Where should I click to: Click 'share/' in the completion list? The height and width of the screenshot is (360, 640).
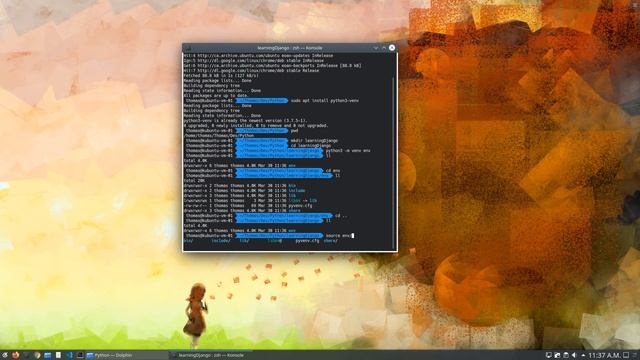point(331,241)
